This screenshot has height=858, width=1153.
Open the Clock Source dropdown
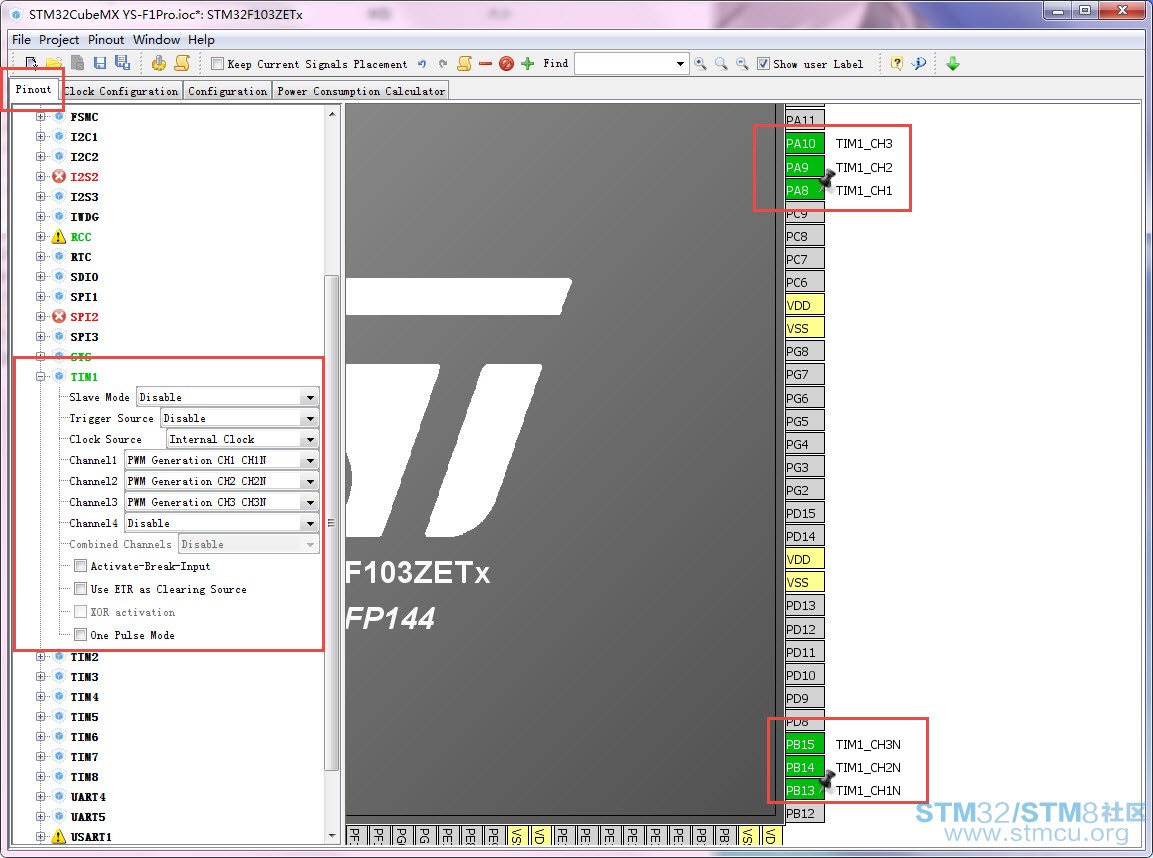coord(310,440)
